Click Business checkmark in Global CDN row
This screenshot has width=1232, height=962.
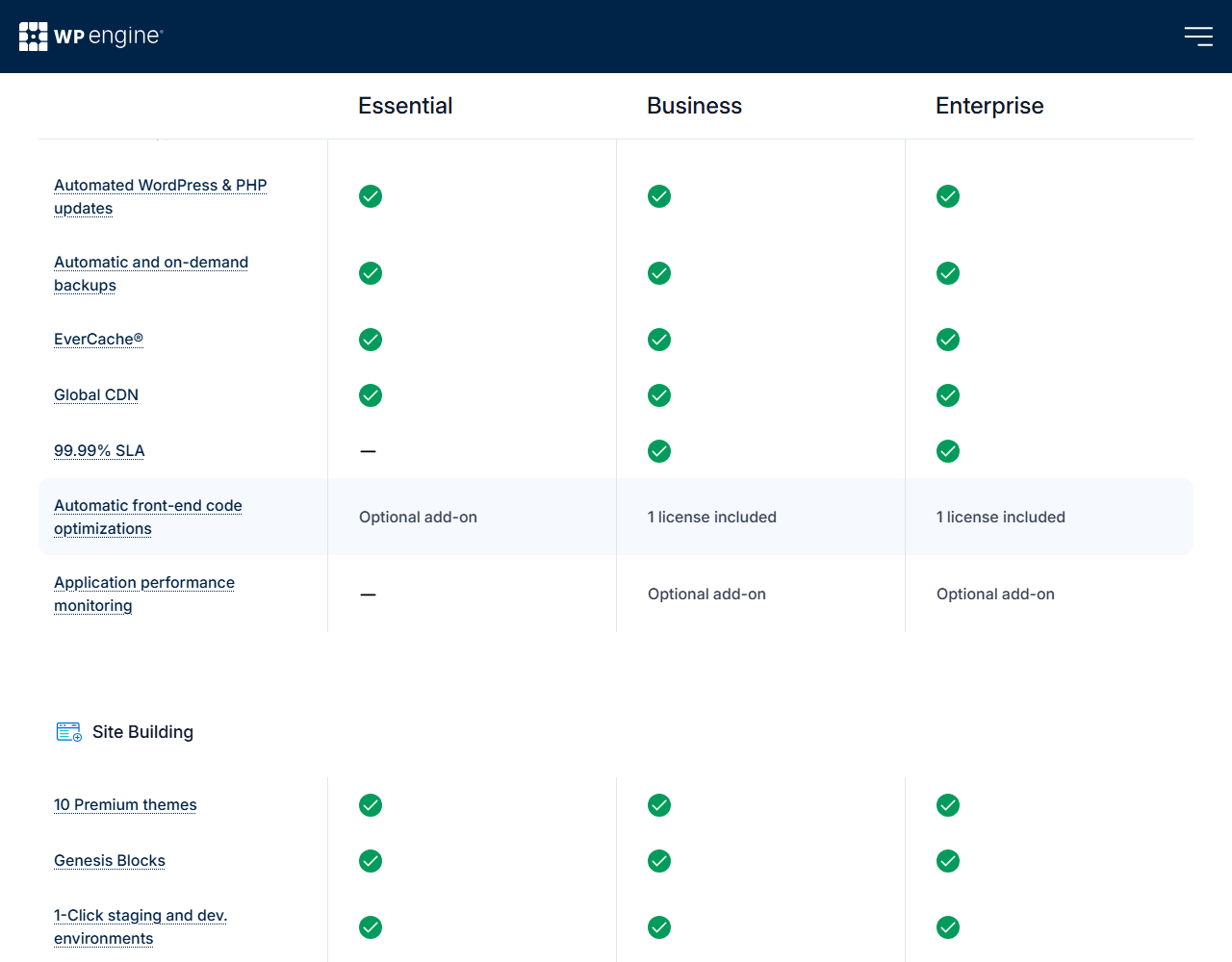click(x=659, y=395)
